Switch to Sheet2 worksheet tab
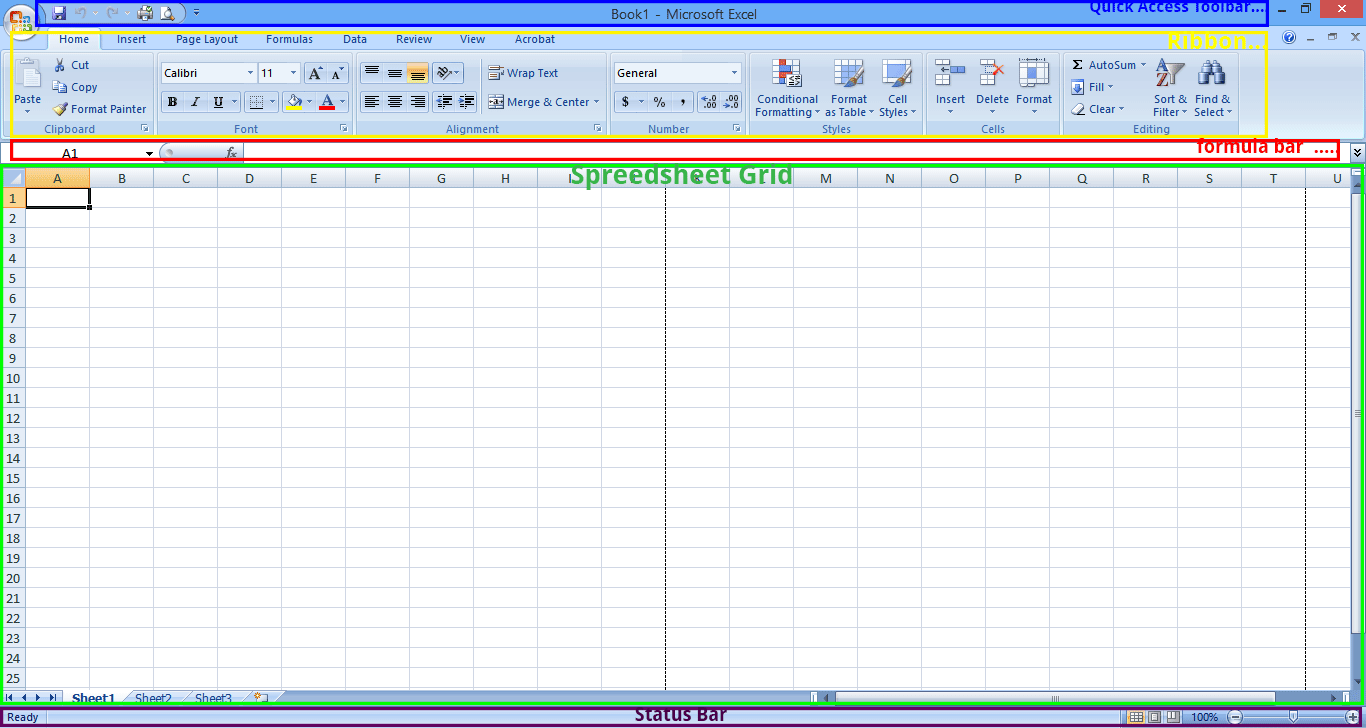The height and width of the screenshot is (728, 1366). coord(153,698)
